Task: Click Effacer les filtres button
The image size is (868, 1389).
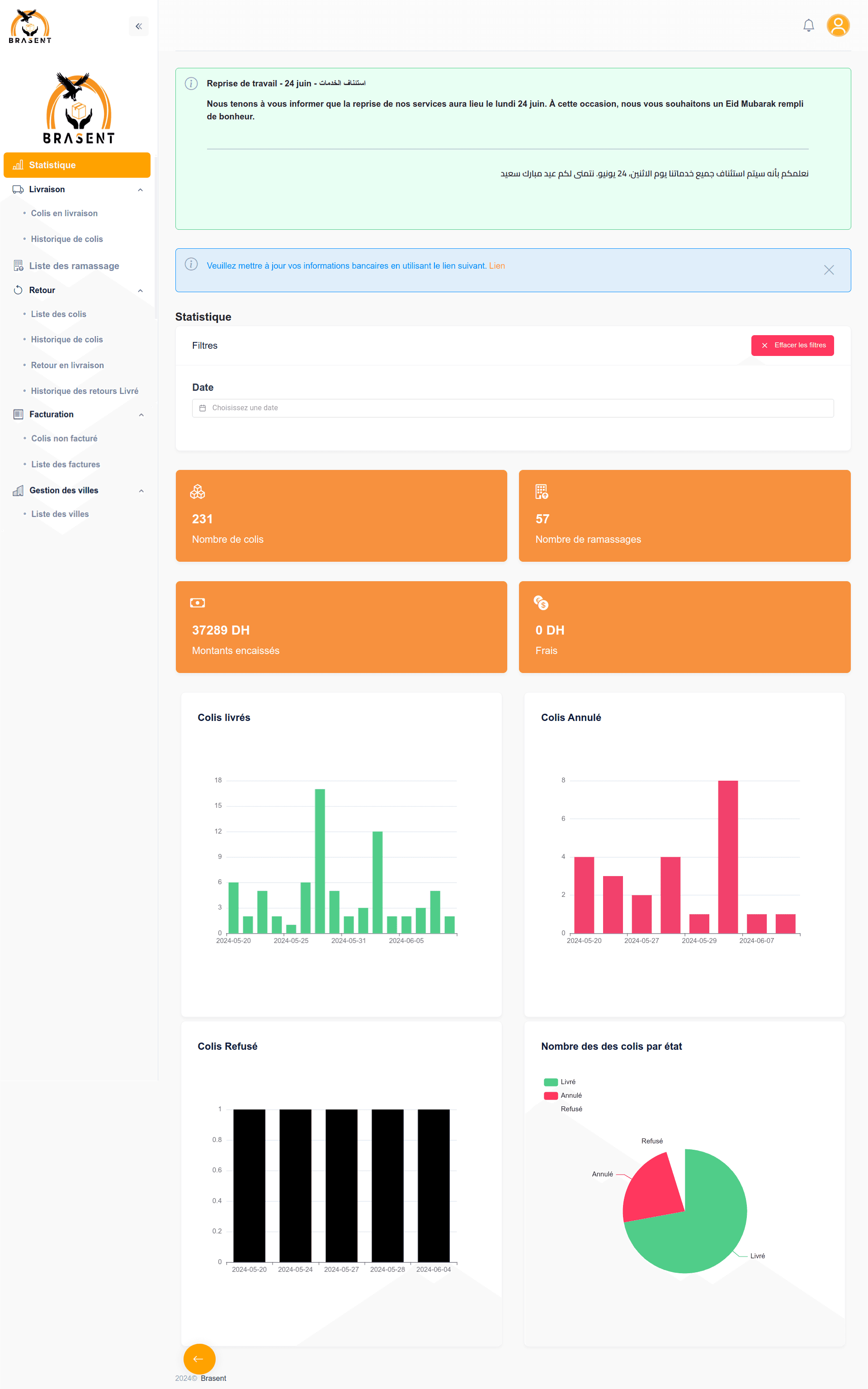Action: (792, 345)
